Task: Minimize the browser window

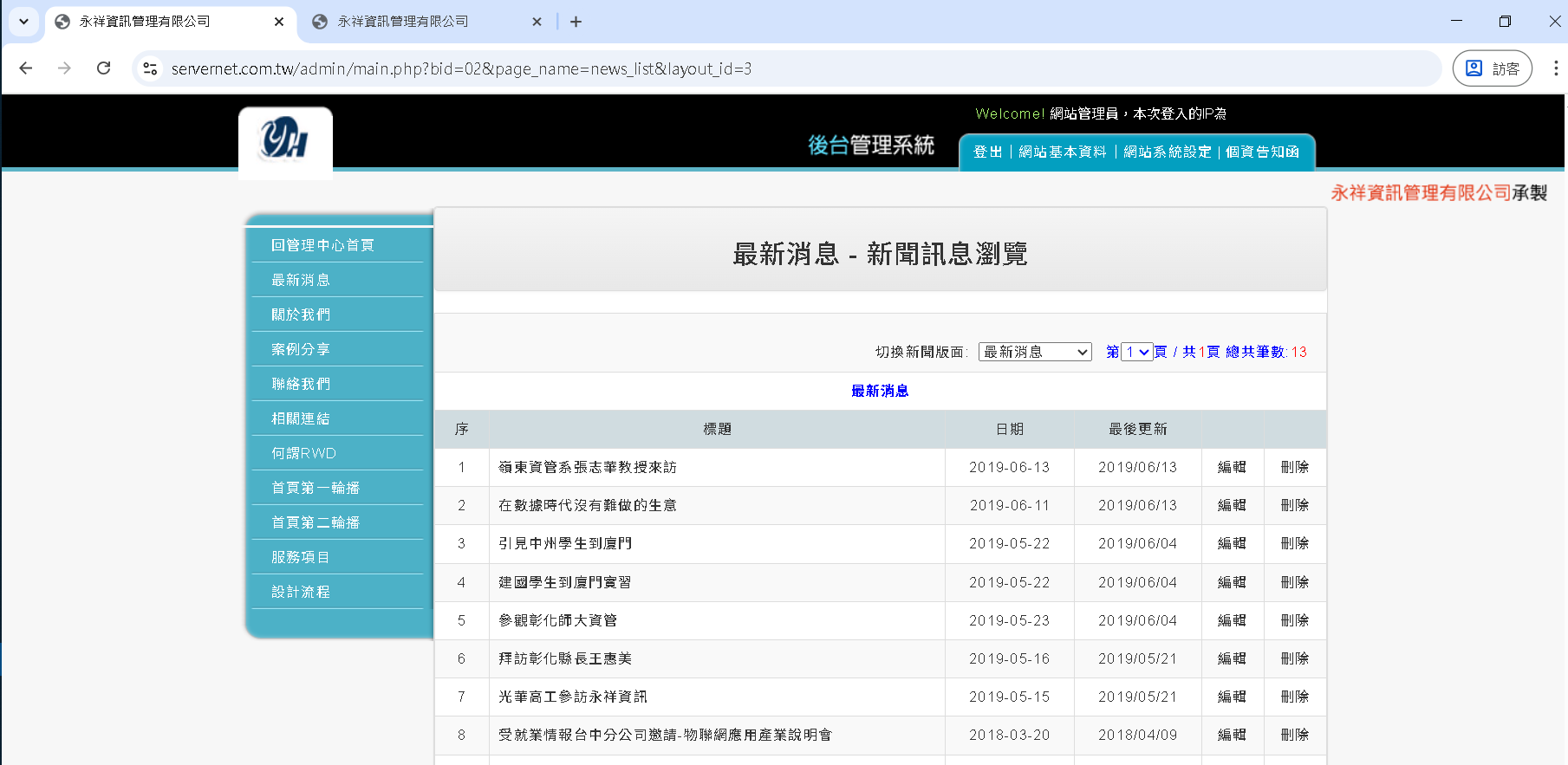Action: pyautogui.click(x=1456, y=22)
